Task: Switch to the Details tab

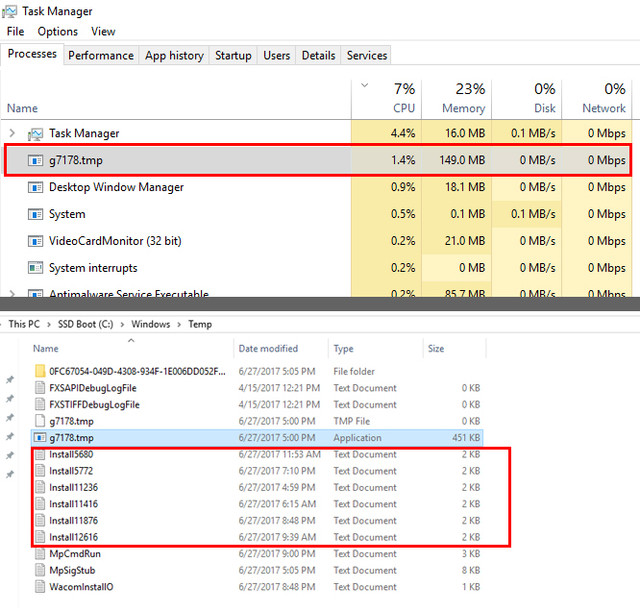Action: click(318, 55)
